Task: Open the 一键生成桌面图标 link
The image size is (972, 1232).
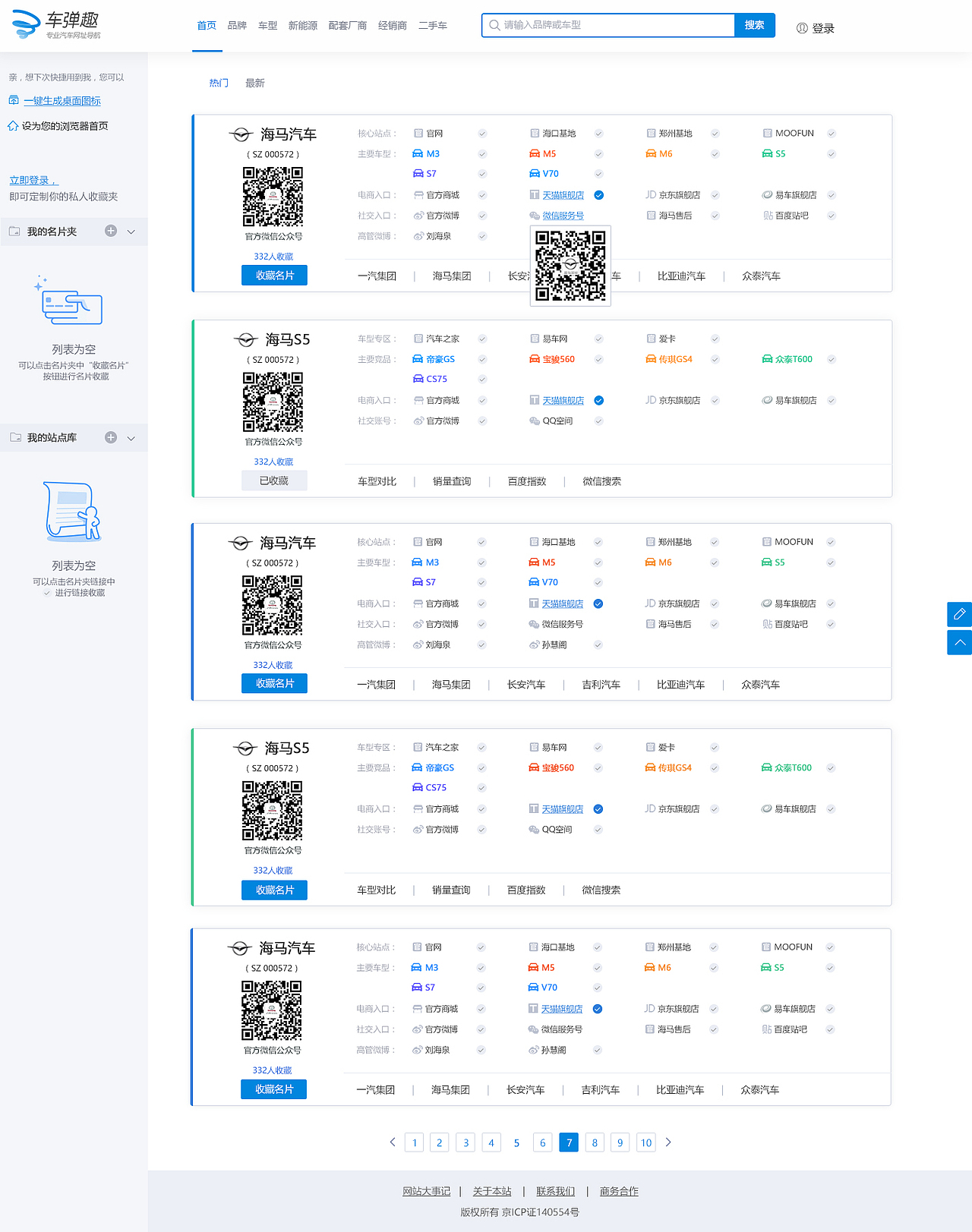Action: click(x=62, y=101)
